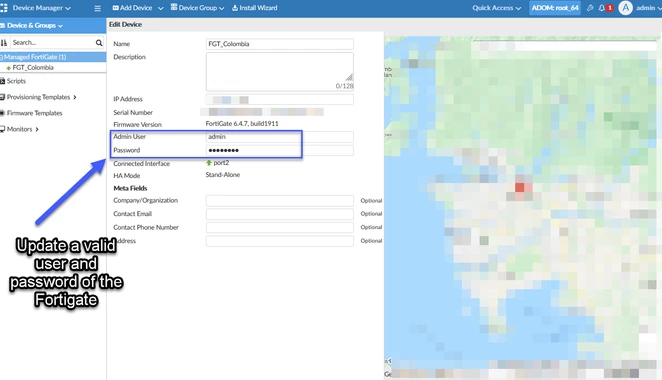Click the Contact Phone Number field
This screenshot has width=662, height=380.
pyautogui.click(x=279, y=228)
